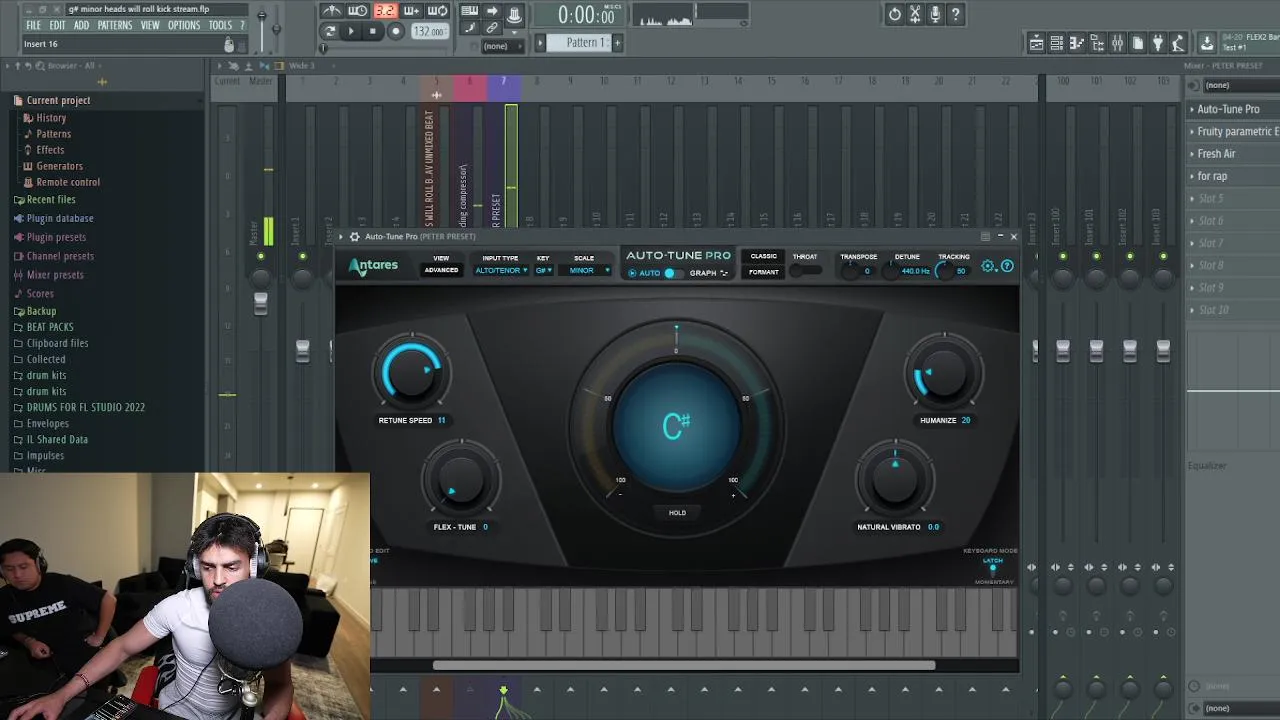The width and height of the screenshot is (1280, 720).
Task: Open the mixer view icon
Action: (x=1117, y=43)
